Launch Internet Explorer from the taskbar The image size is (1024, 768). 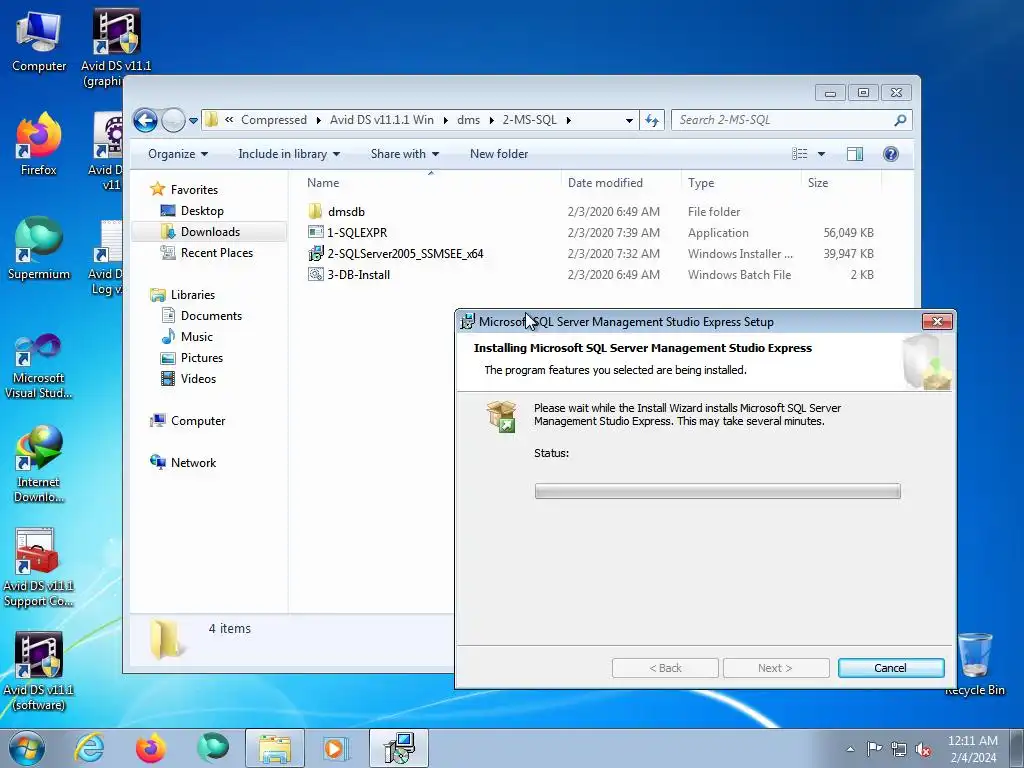[89, 748]
